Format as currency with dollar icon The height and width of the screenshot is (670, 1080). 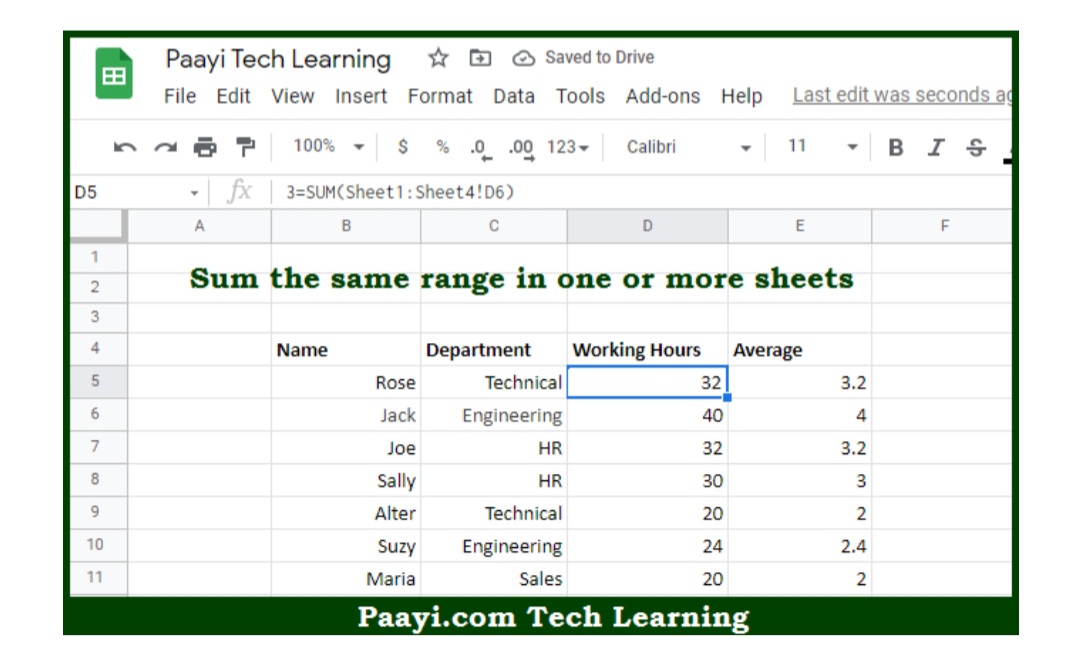click(403, 147)
